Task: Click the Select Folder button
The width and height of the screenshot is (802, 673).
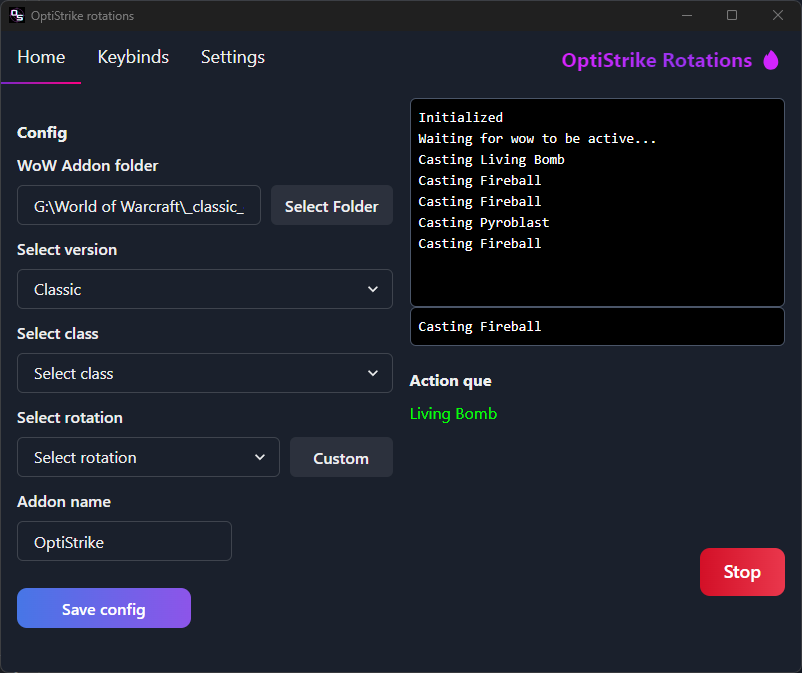Action: pos(331,205)
